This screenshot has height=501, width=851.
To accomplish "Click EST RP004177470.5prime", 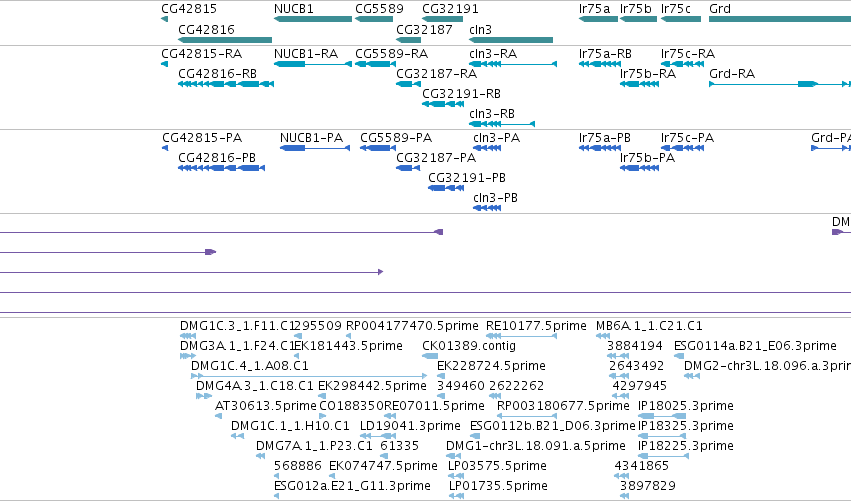I will point(412,326).
